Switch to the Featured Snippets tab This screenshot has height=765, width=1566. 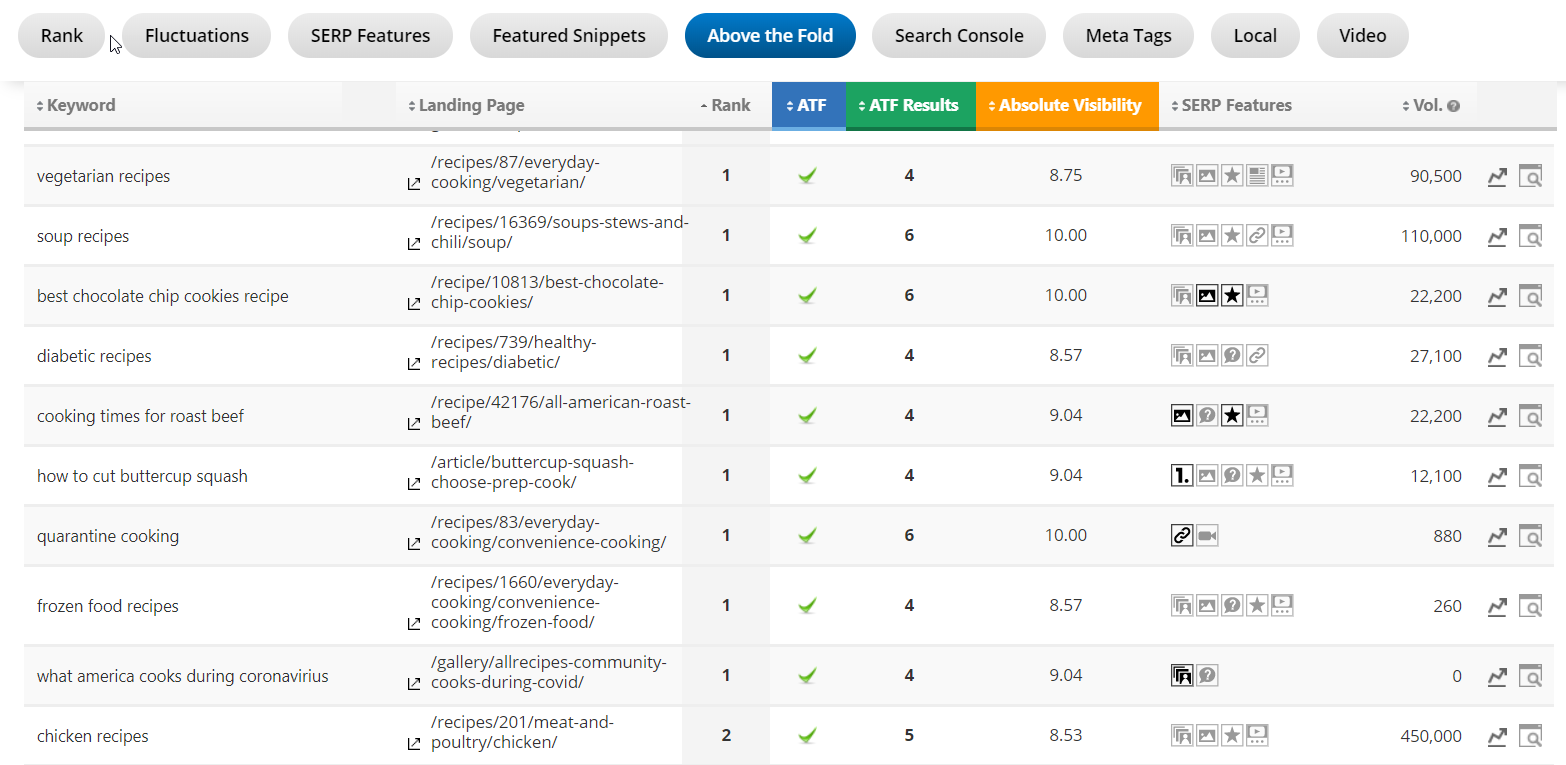click(x=568, y=36)
